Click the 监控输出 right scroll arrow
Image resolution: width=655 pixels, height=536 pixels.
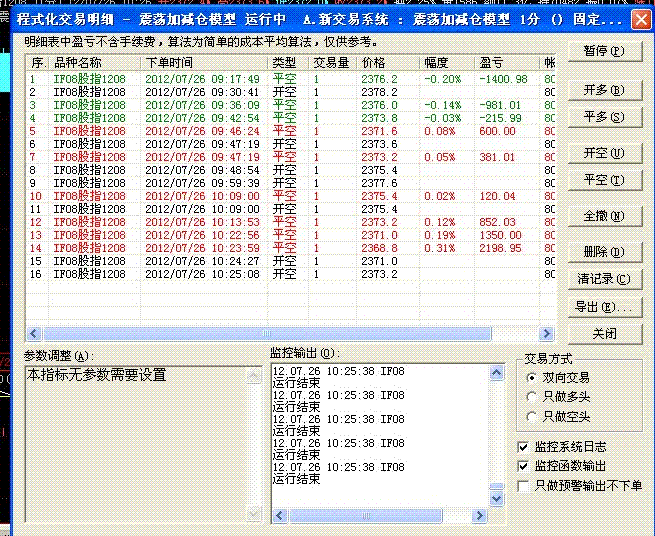pyautogui.click(x=479, y=516)
